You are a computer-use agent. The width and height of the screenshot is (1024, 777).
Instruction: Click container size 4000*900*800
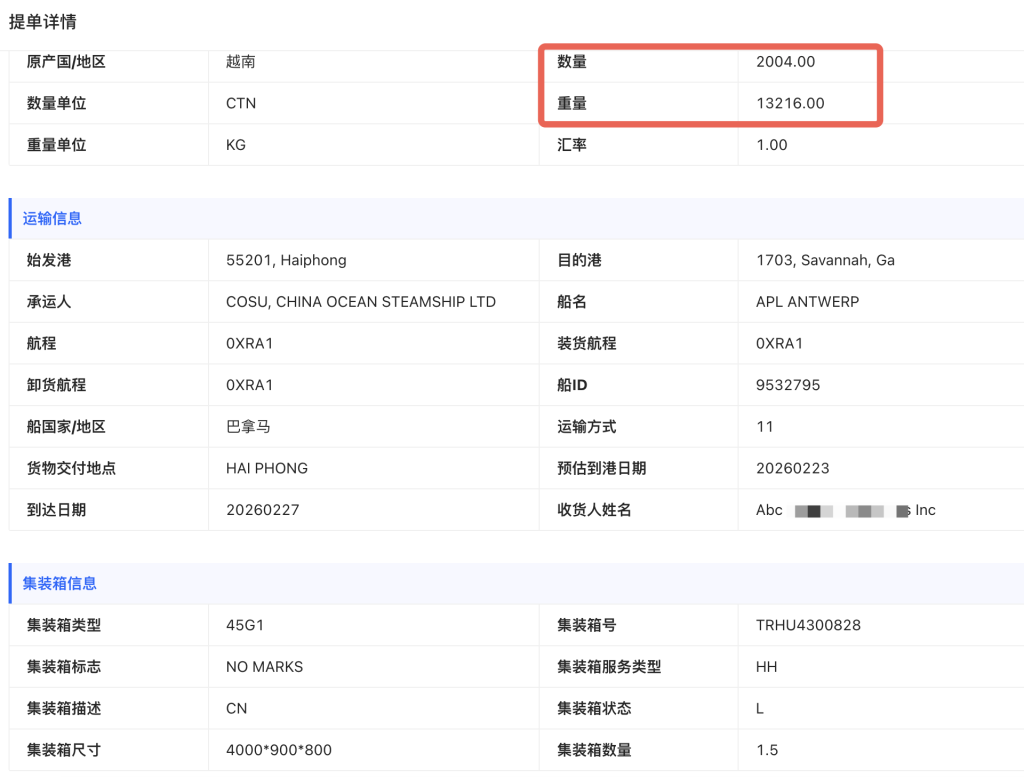[x=279, y=750]
